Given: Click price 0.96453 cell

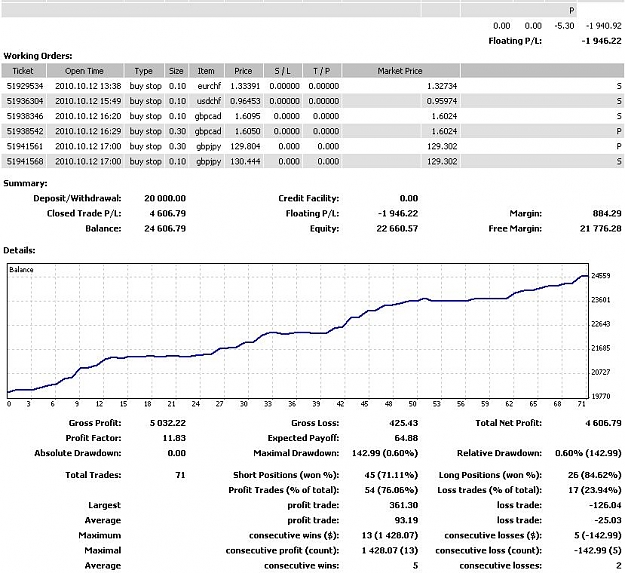Looking at the screenshot, I should coord(245,101).
